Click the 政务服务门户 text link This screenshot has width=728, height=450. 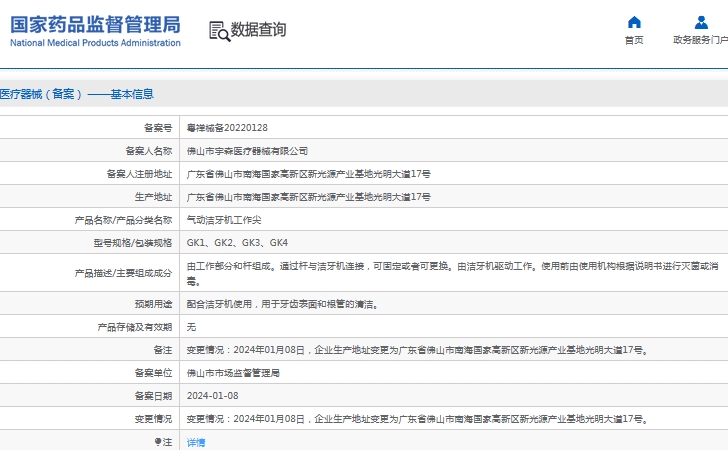click(701, 40)
